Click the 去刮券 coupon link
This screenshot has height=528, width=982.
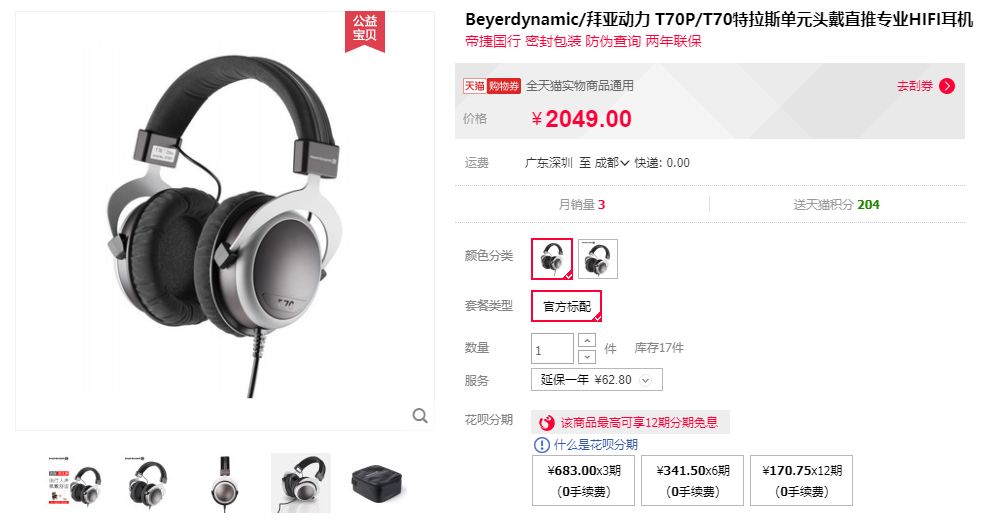click(x=914, y=86)
